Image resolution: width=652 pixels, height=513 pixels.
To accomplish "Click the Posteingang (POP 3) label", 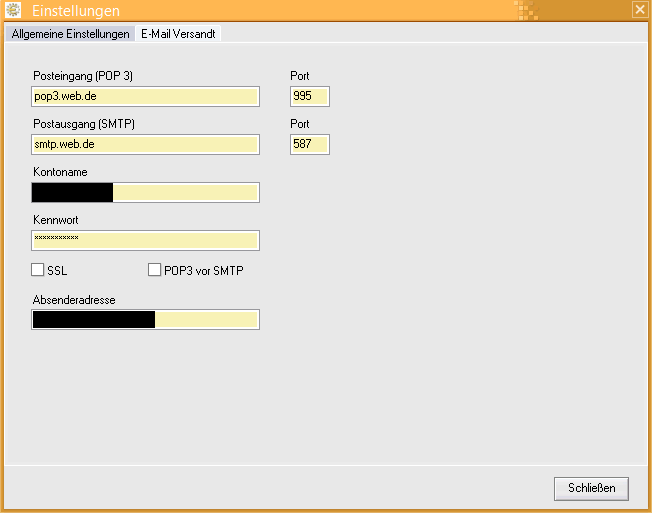I will 84,76.
